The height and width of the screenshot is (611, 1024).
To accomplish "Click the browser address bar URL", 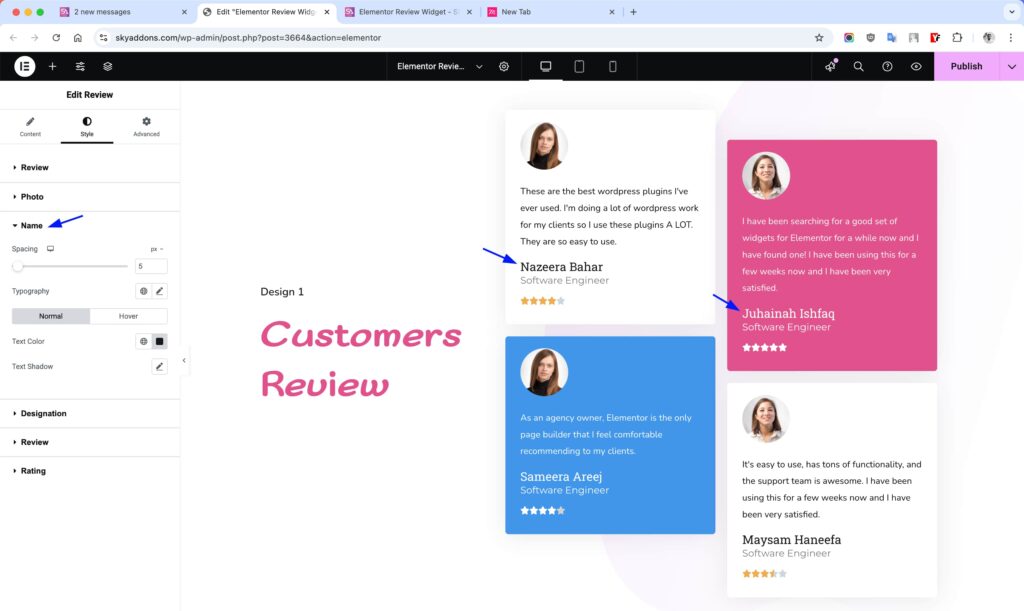I will [x=248, y=38].
